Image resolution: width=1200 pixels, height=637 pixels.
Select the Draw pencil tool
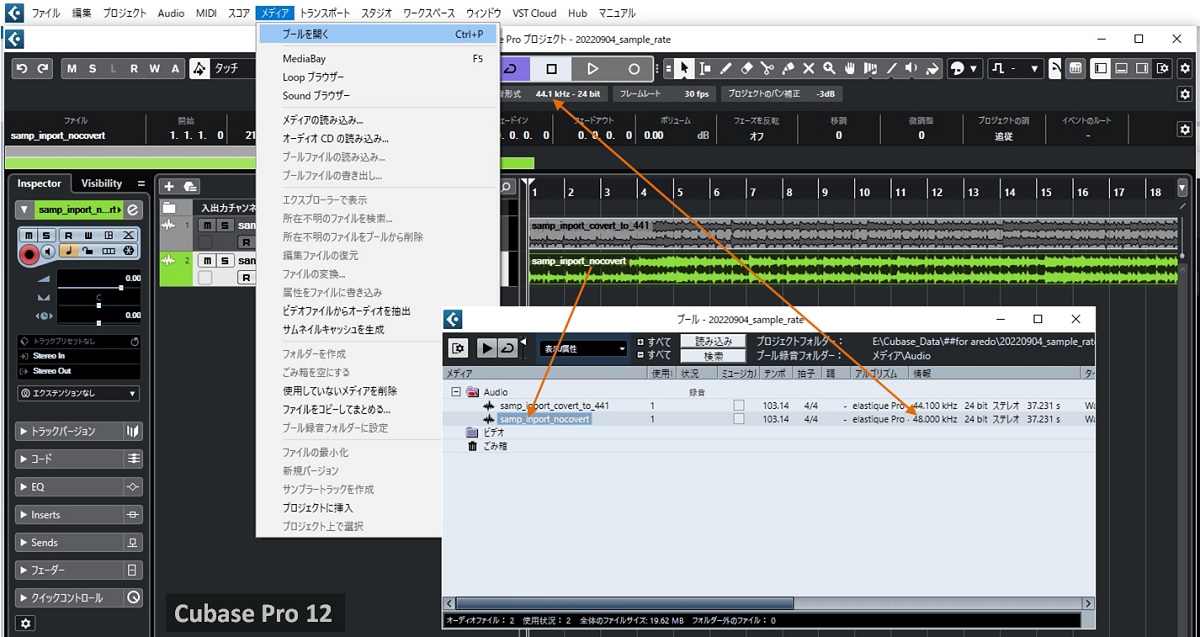pyautogui.click(x=727, y=69)
